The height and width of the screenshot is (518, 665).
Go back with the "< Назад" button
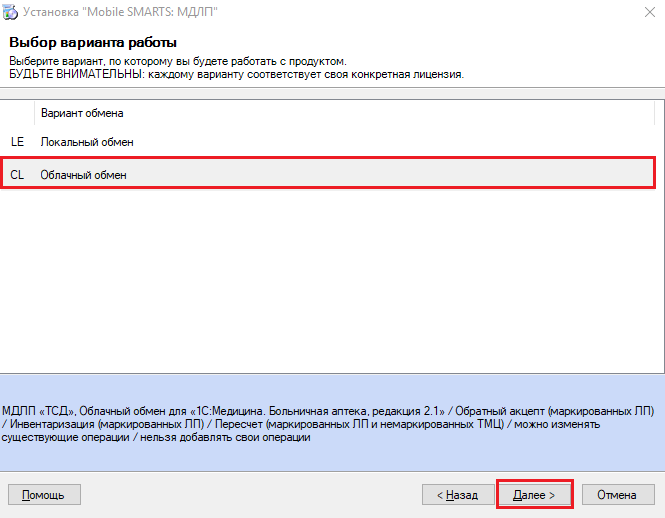[x=458, y=495]
